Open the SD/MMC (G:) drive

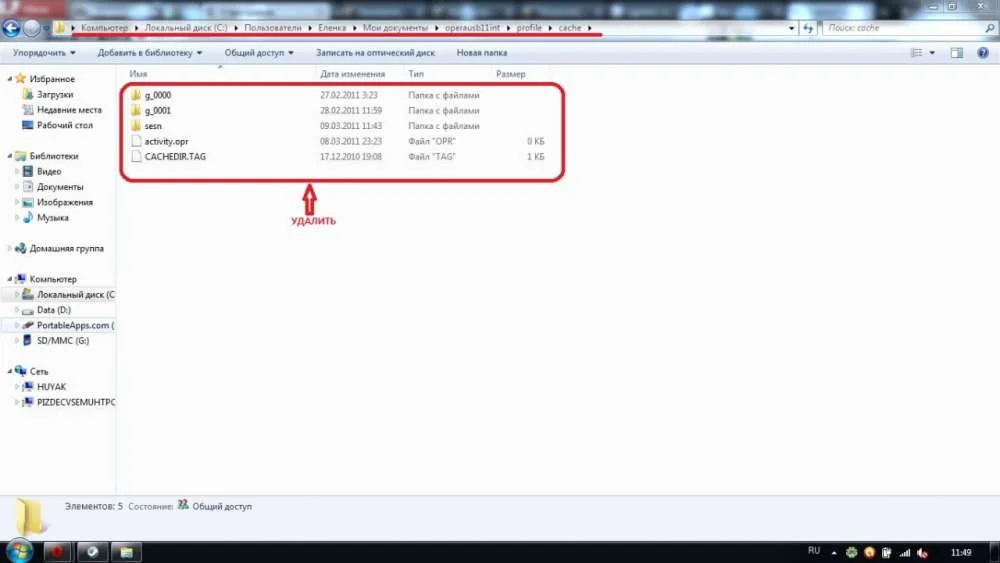coord(62,340)
